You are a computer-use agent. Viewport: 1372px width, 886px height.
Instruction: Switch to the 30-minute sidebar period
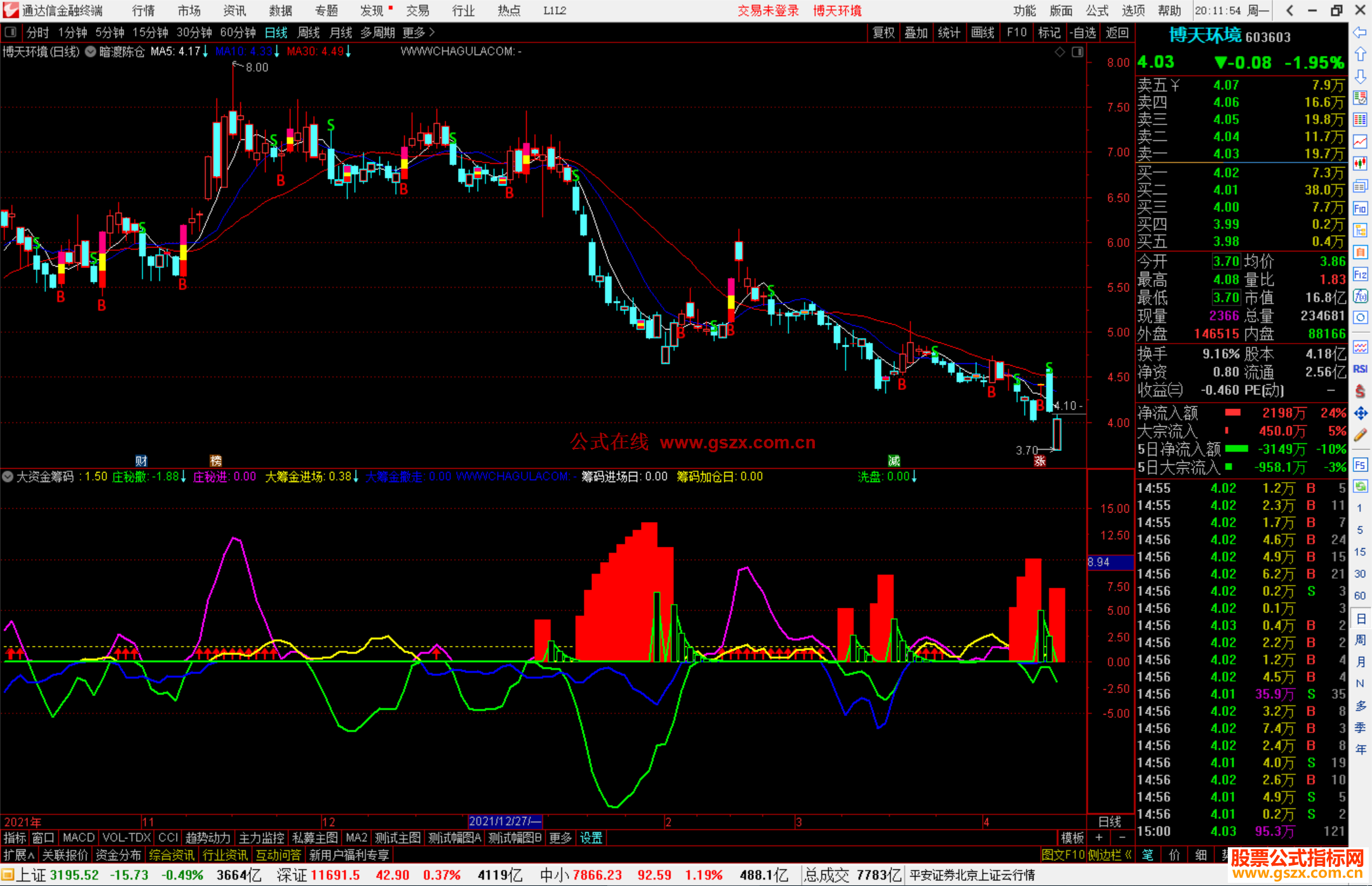[1360, 574]
